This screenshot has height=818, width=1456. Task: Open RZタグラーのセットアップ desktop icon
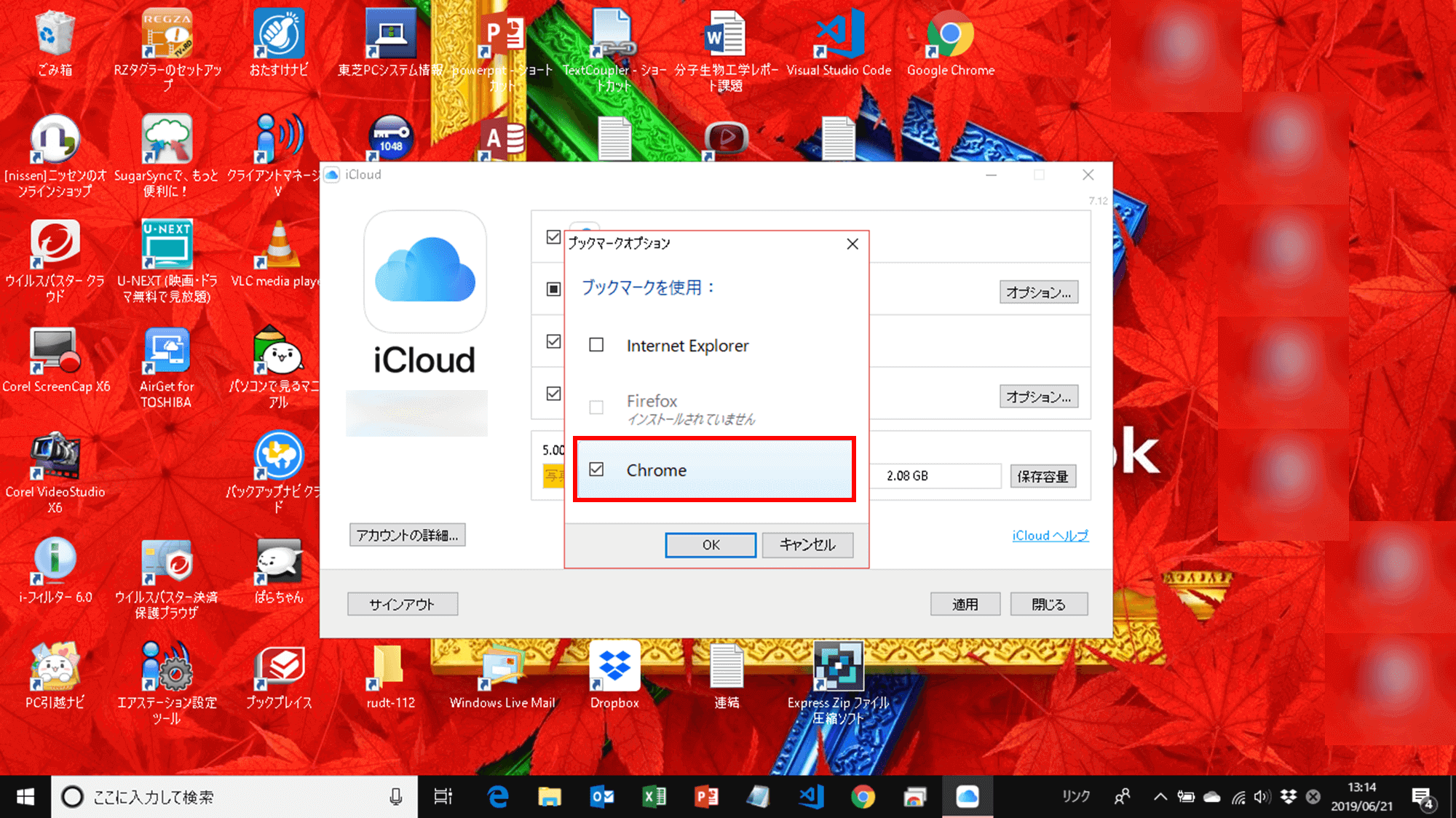pyautogui.click(x=167, y=49)
